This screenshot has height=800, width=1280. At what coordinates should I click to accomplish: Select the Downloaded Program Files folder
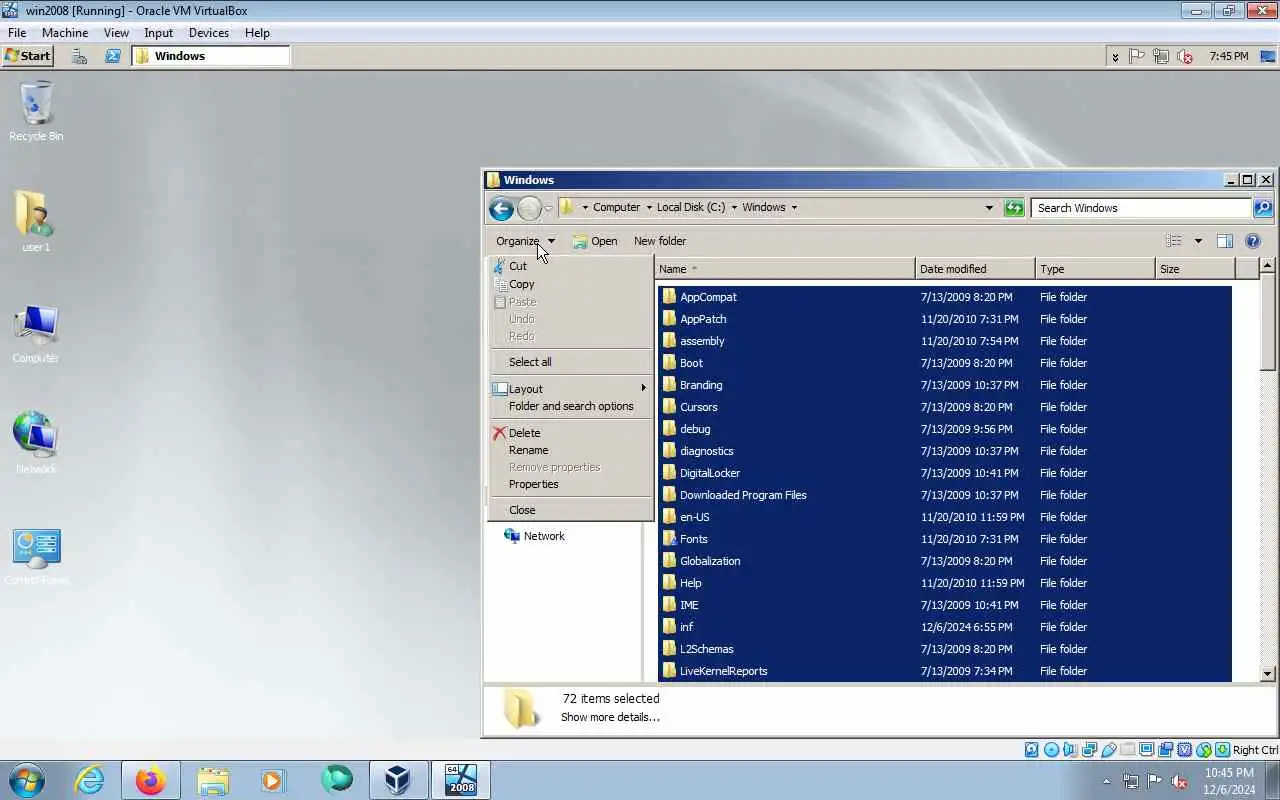coord(945,495)
